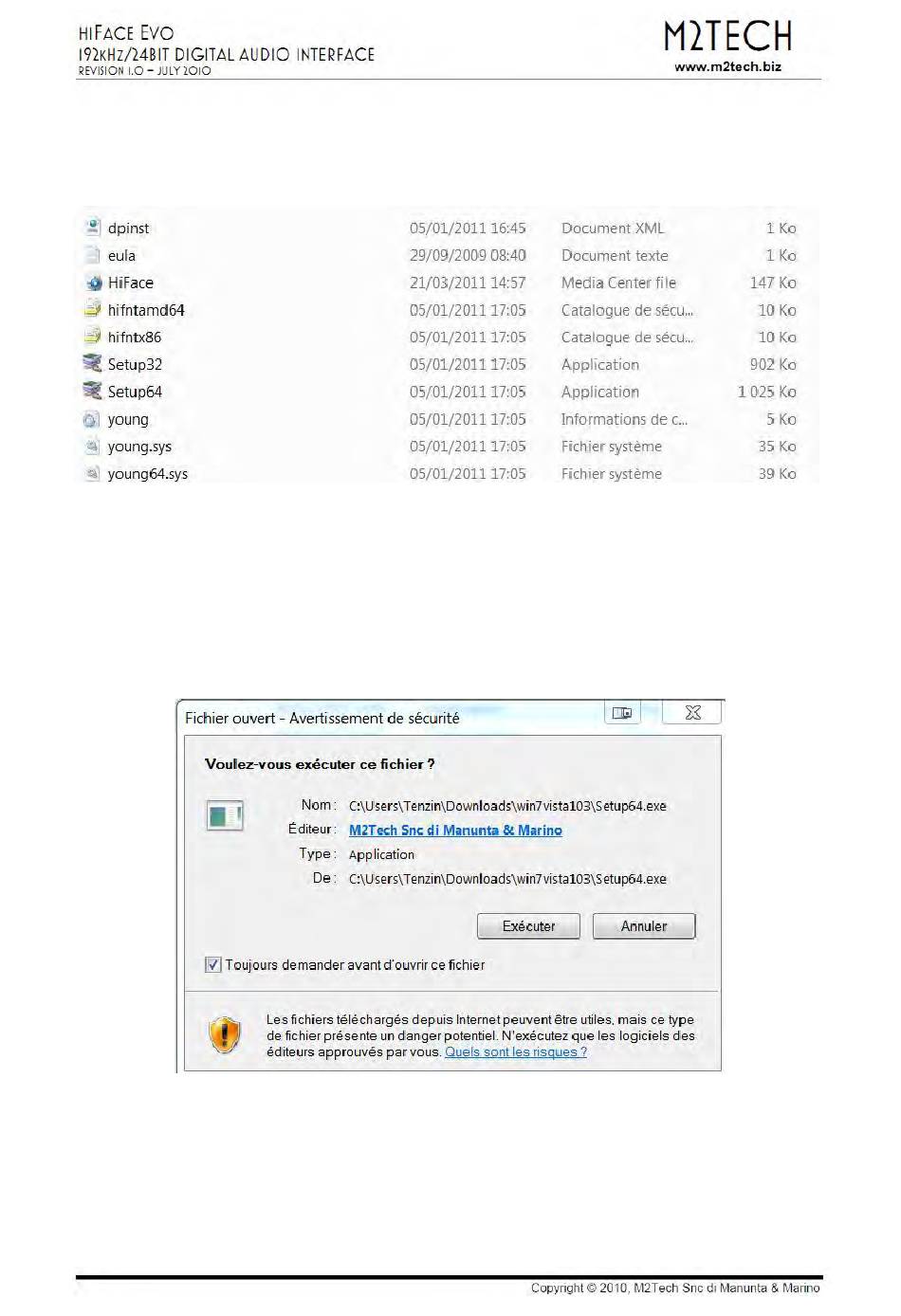Click the 'Informations de c...' type
The height and width of the screenshot is (1316, 901).
click(x=624, y=419)
